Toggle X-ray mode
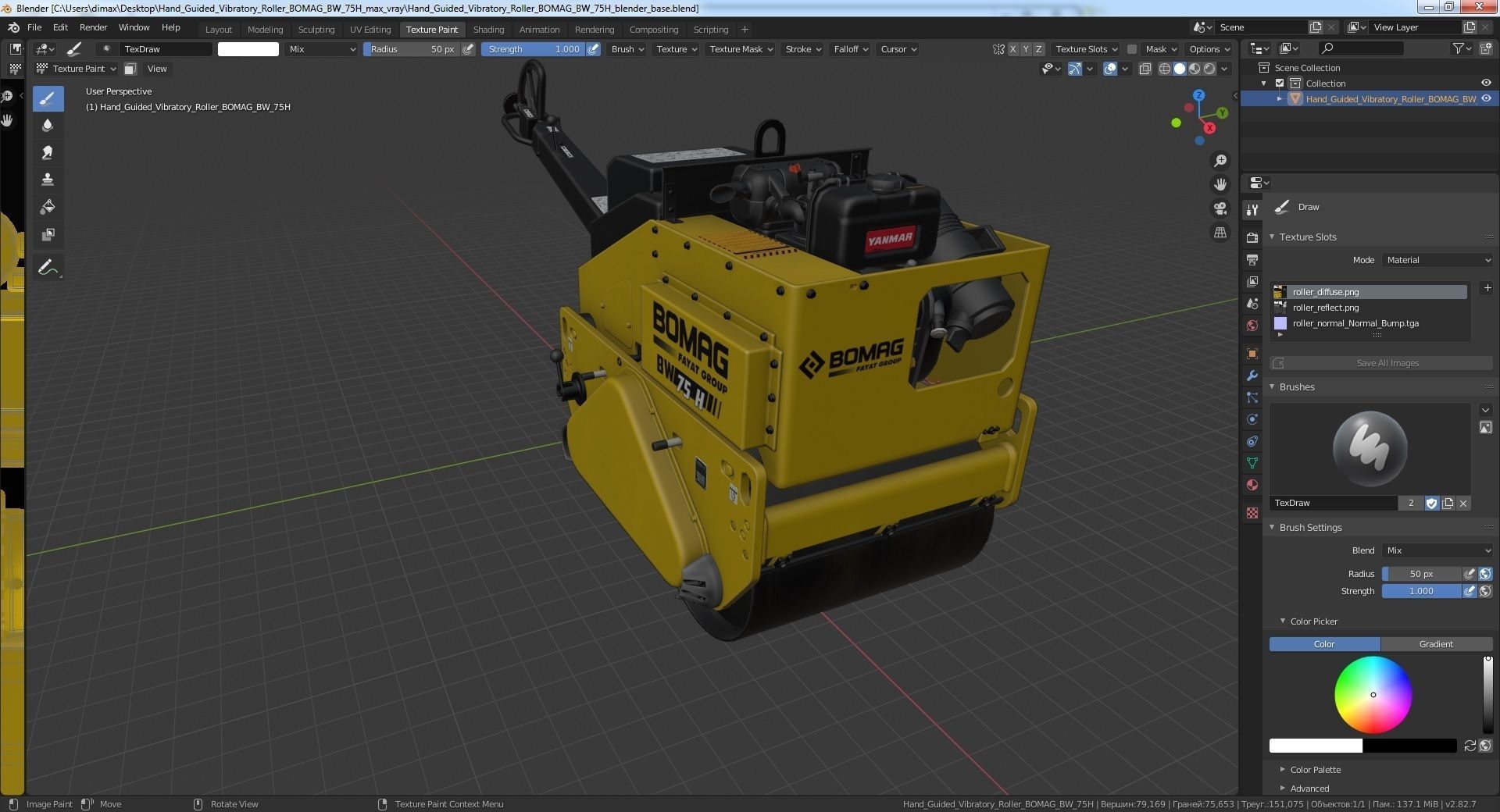 [x=1145, y=69]
